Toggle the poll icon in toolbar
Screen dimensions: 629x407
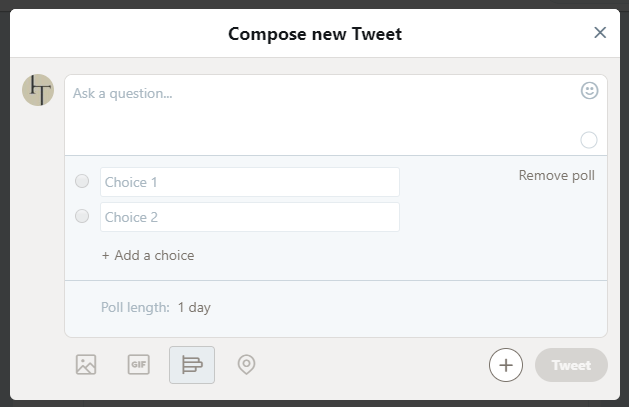pos(192,365)
